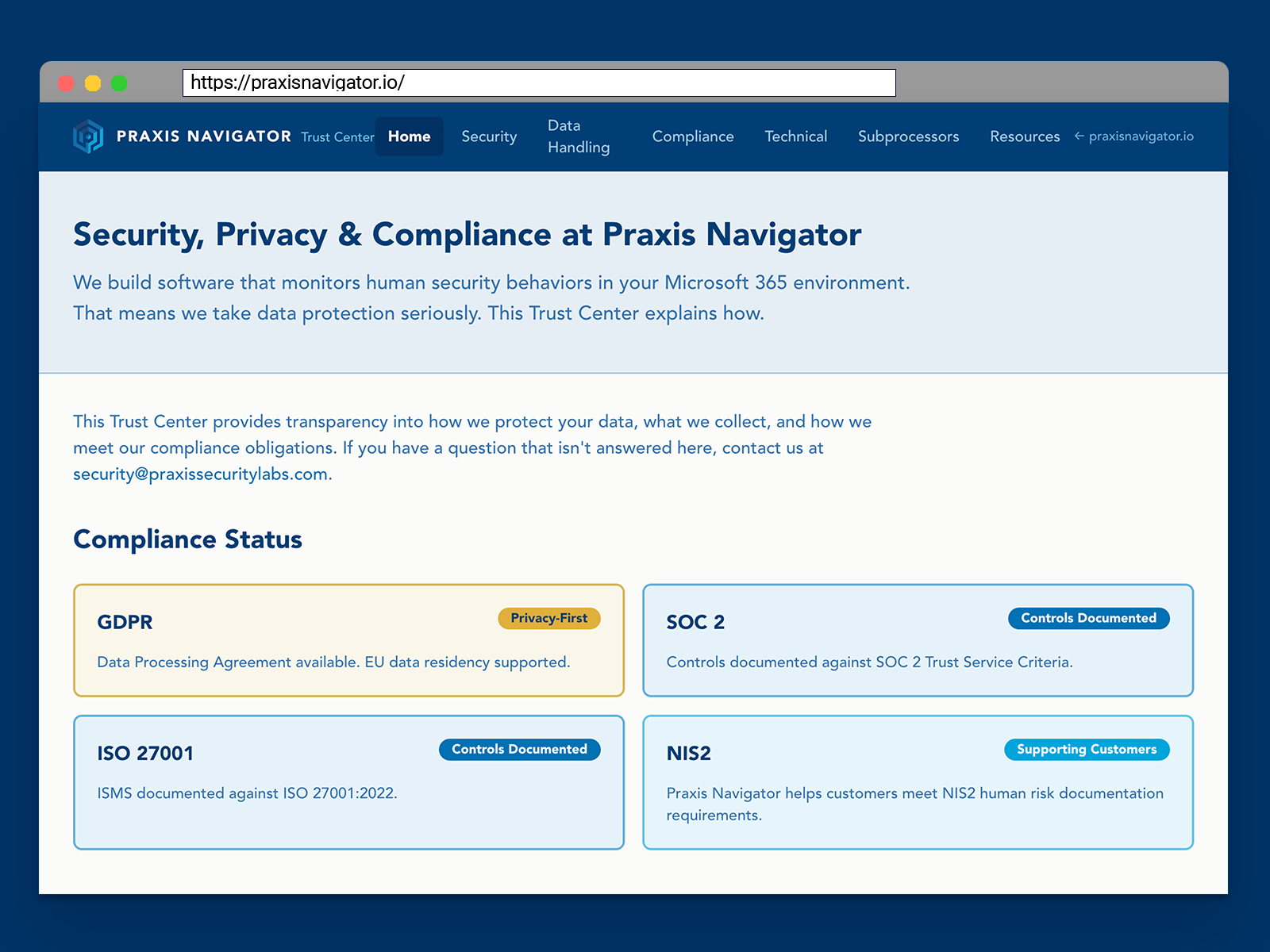Open the Data Handling nav item
Screen dimensions: 1270x952
[579, 136]
